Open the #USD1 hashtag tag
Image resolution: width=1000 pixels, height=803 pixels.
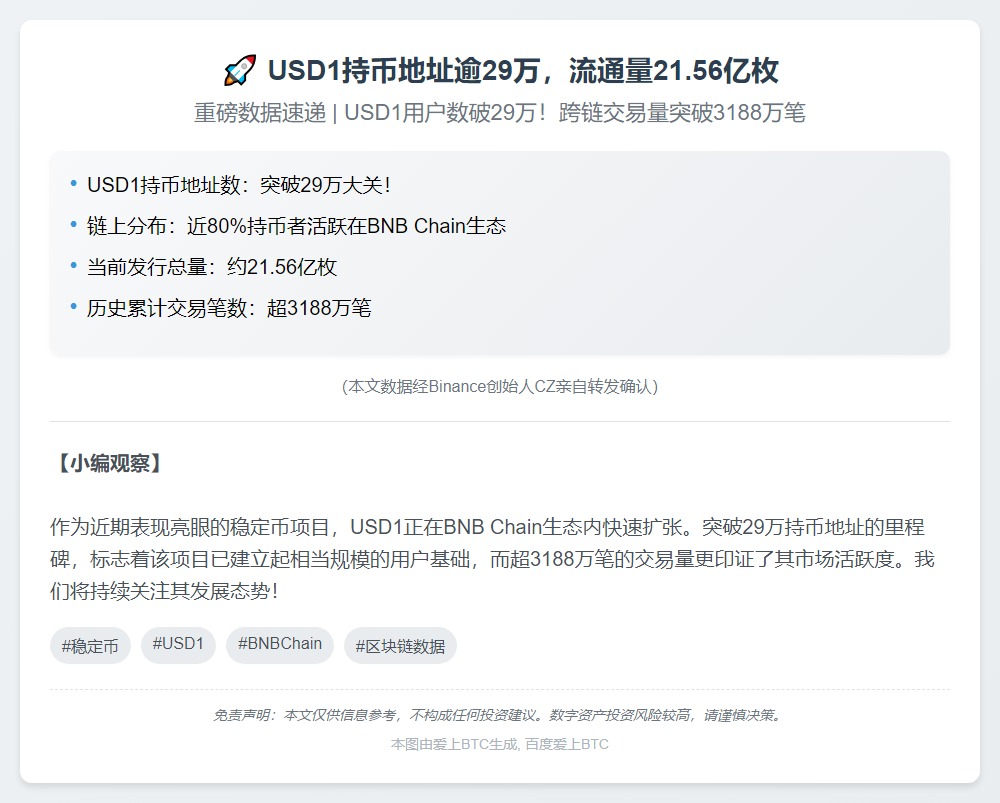click(178, 645)
